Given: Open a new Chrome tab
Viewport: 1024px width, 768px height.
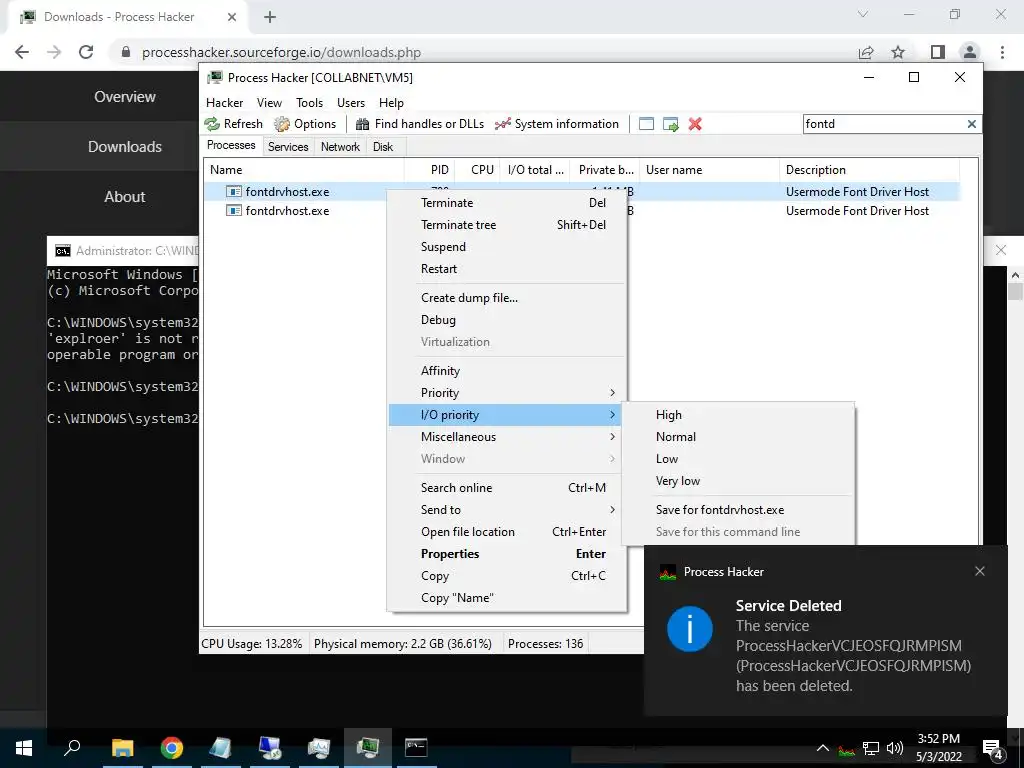Looking at the screenshot, I should click(x=270, y=17).
